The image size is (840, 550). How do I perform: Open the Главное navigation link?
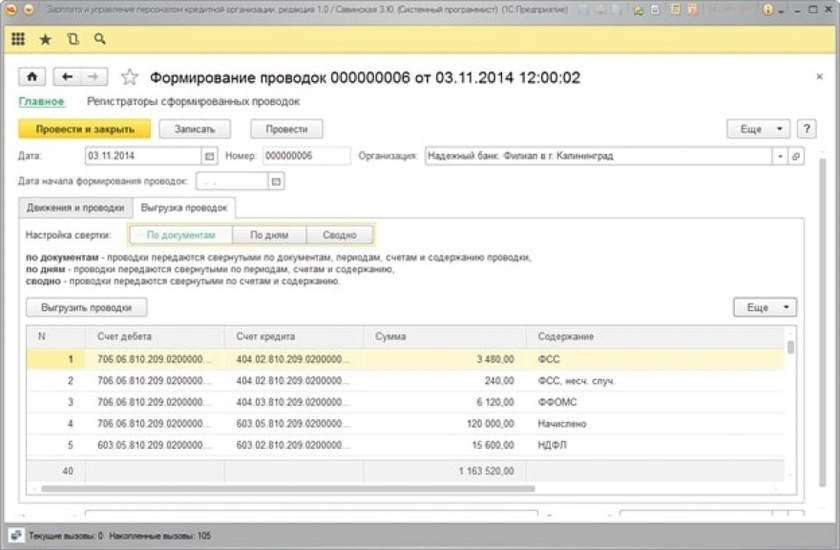[41, 101]
